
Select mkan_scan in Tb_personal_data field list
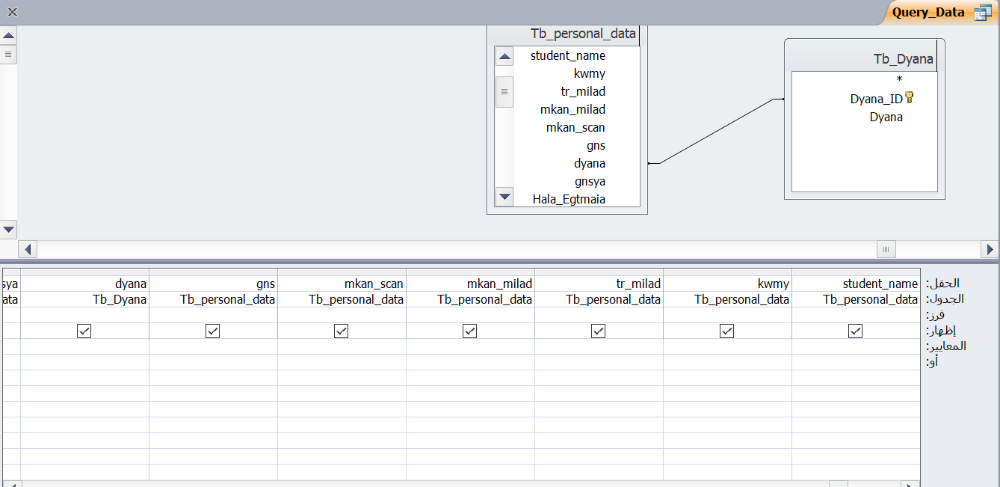[575, 127]
